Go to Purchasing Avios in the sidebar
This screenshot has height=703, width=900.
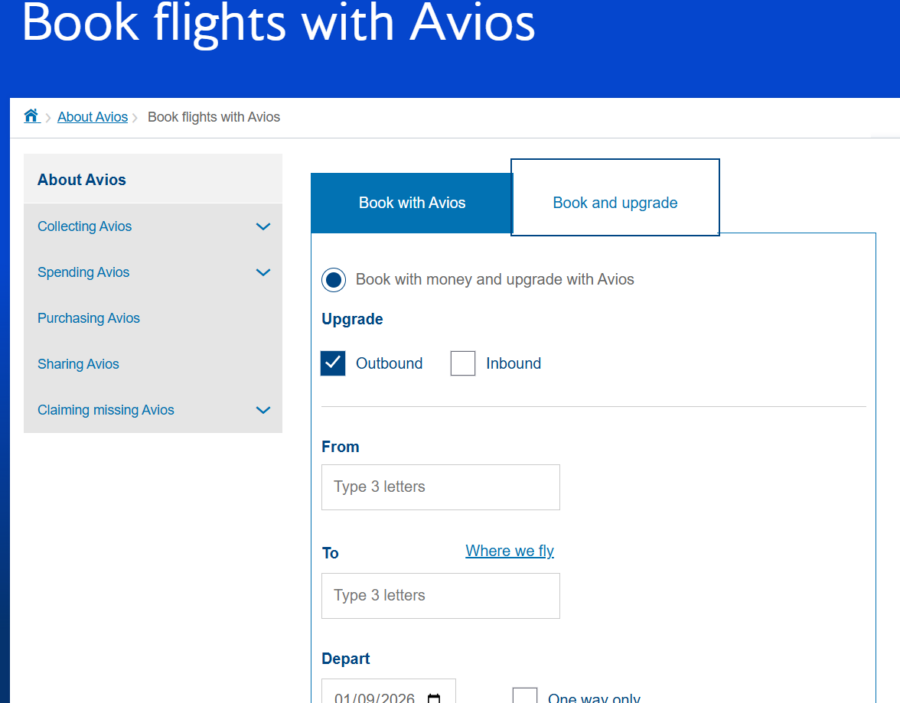88,318
